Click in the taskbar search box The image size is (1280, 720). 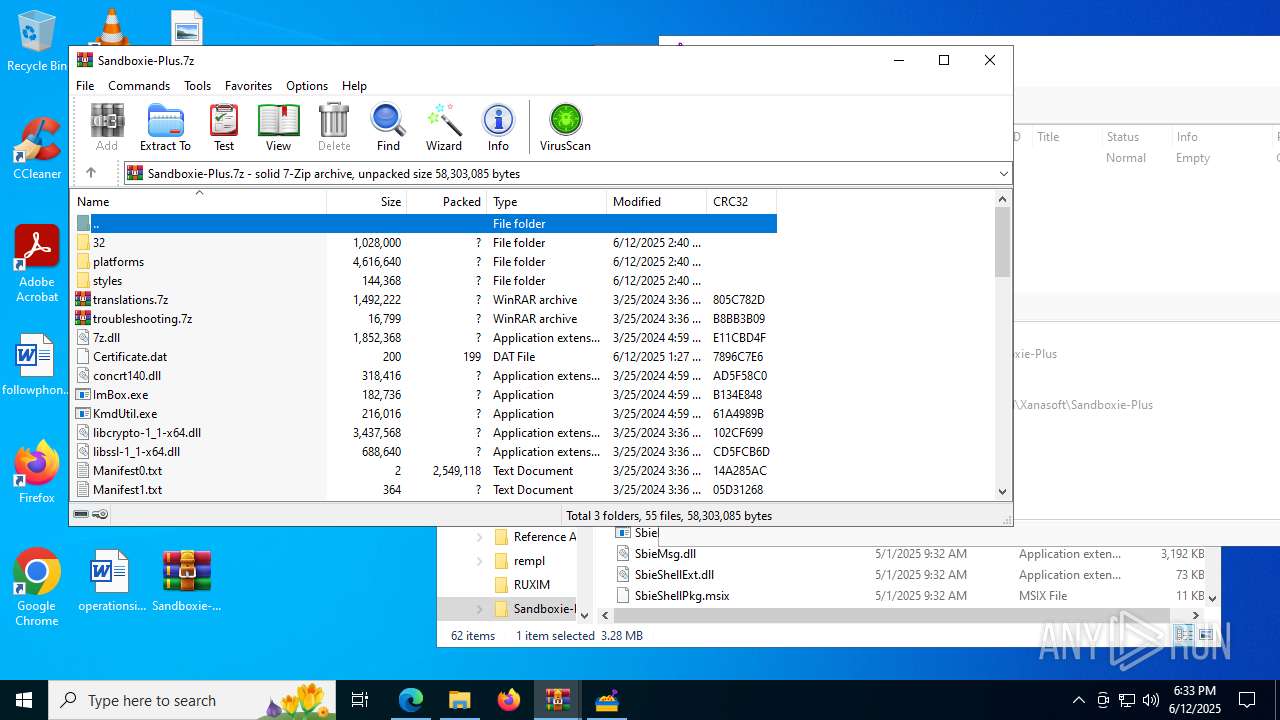(x=194, y=700)
